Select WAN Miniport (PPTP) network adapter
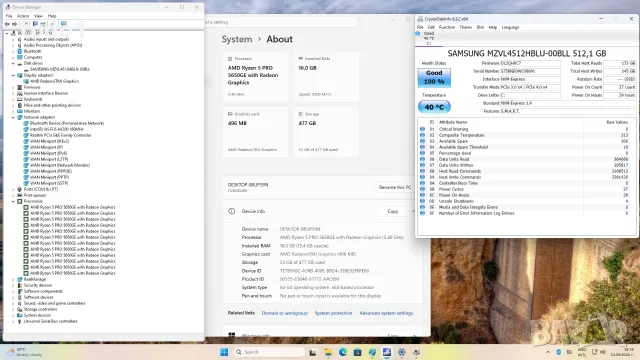Screen dimensions: 640x360 (x=49, y=178)
